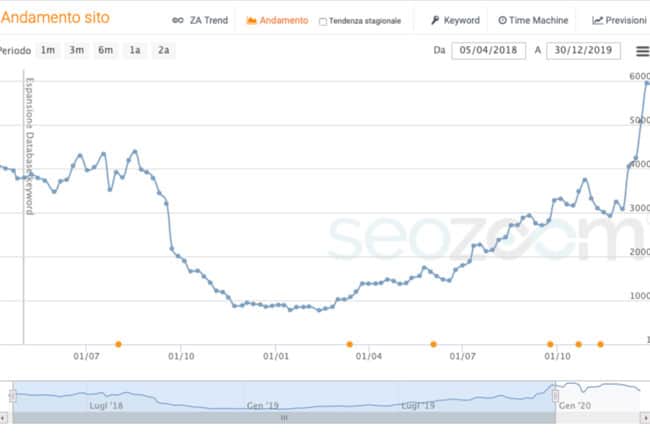Select the 2a period option
Viewport: 650px width, 433px height.
click(x=163, y=50)
